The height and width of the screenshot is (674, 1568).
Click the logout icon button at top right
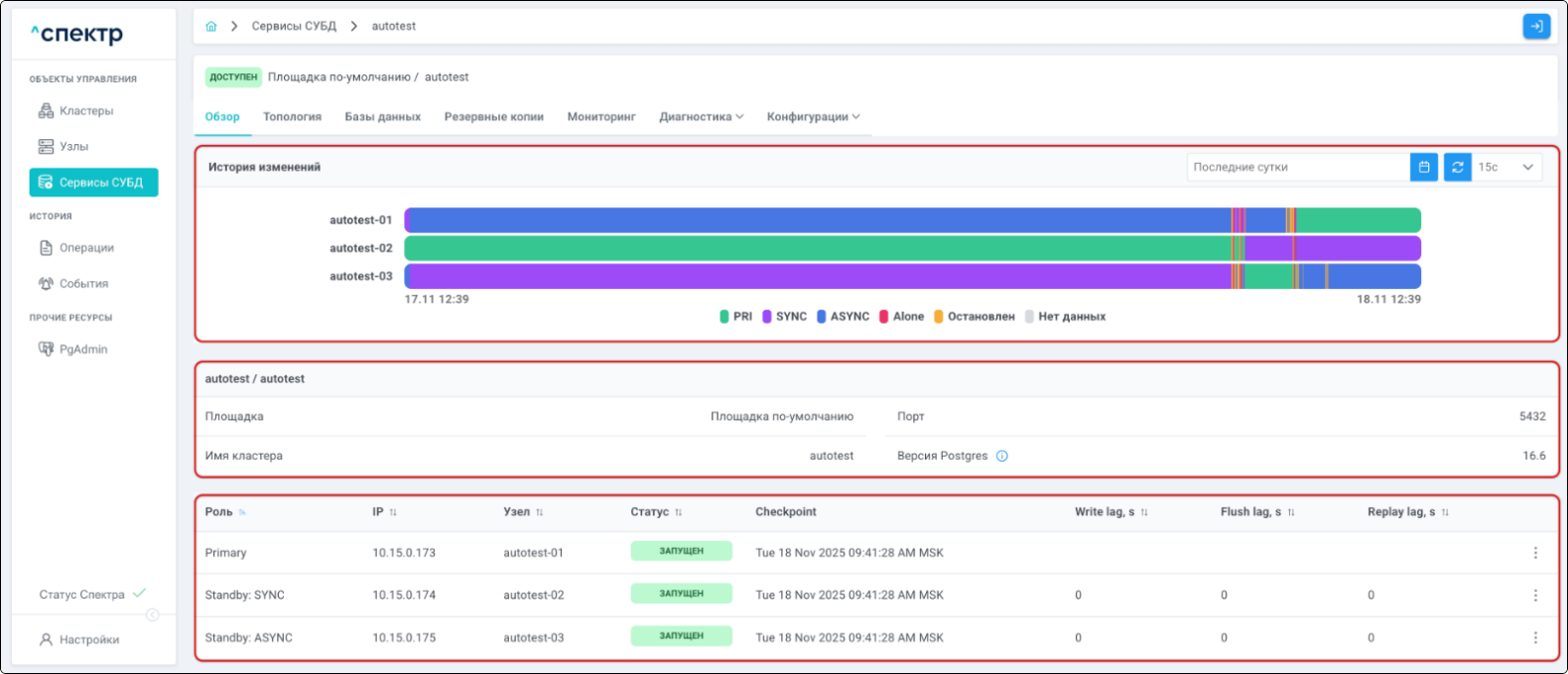[x=1536, y=27]
